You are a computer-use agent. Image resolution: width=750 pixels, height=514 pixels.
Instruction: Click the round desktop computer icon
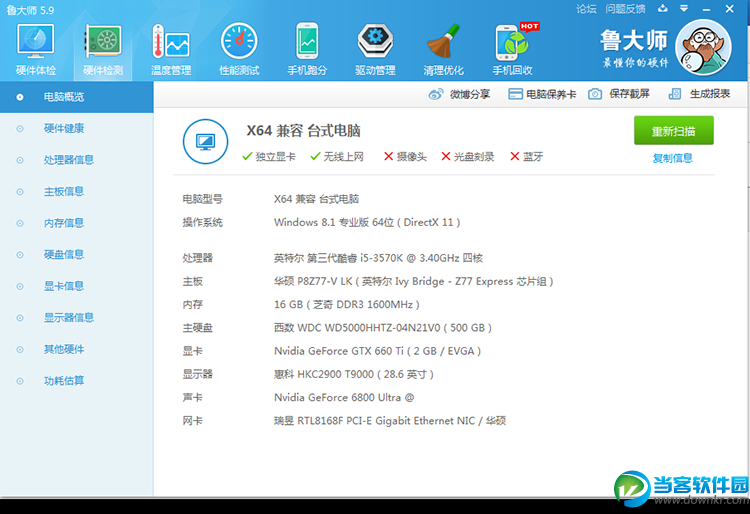coord(206,142)
